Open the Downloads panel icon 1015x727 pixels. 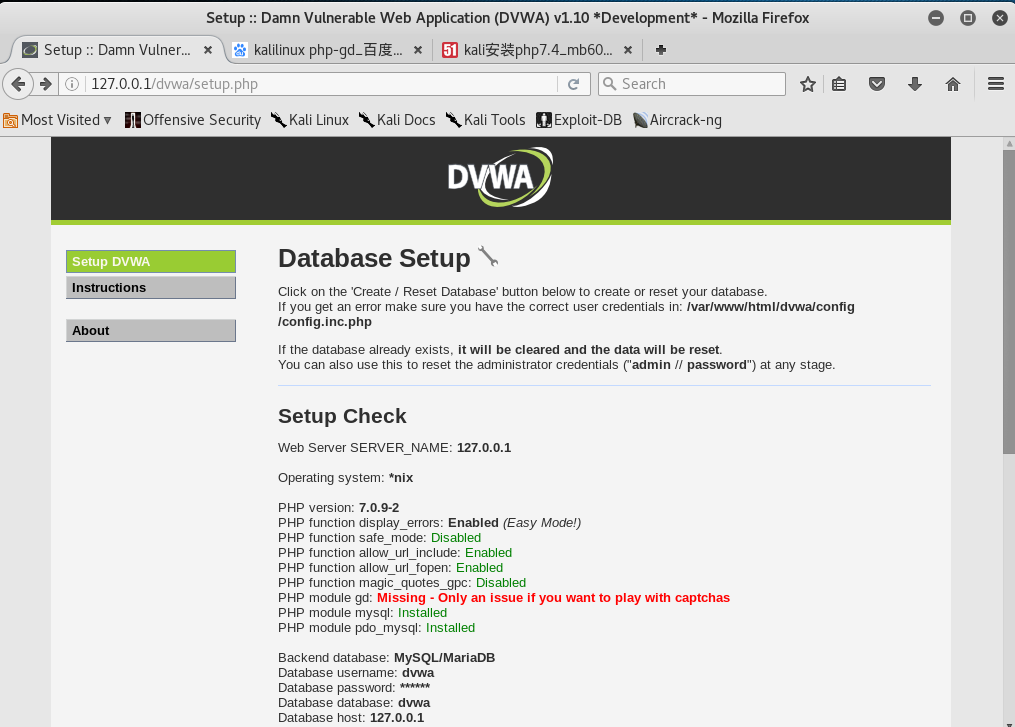(x=915, y=84)
